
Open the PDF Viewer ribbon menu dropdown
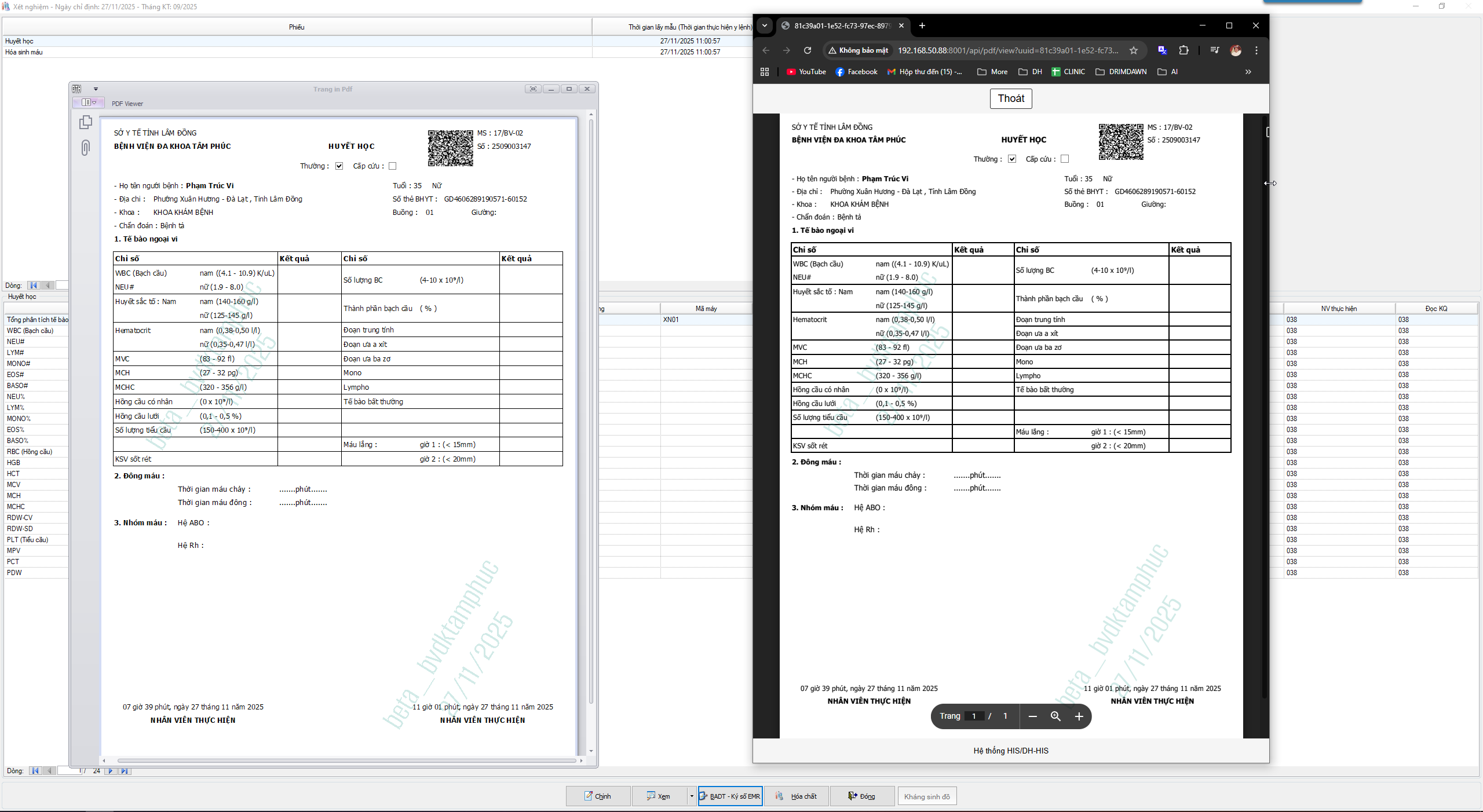coord(88,103)
